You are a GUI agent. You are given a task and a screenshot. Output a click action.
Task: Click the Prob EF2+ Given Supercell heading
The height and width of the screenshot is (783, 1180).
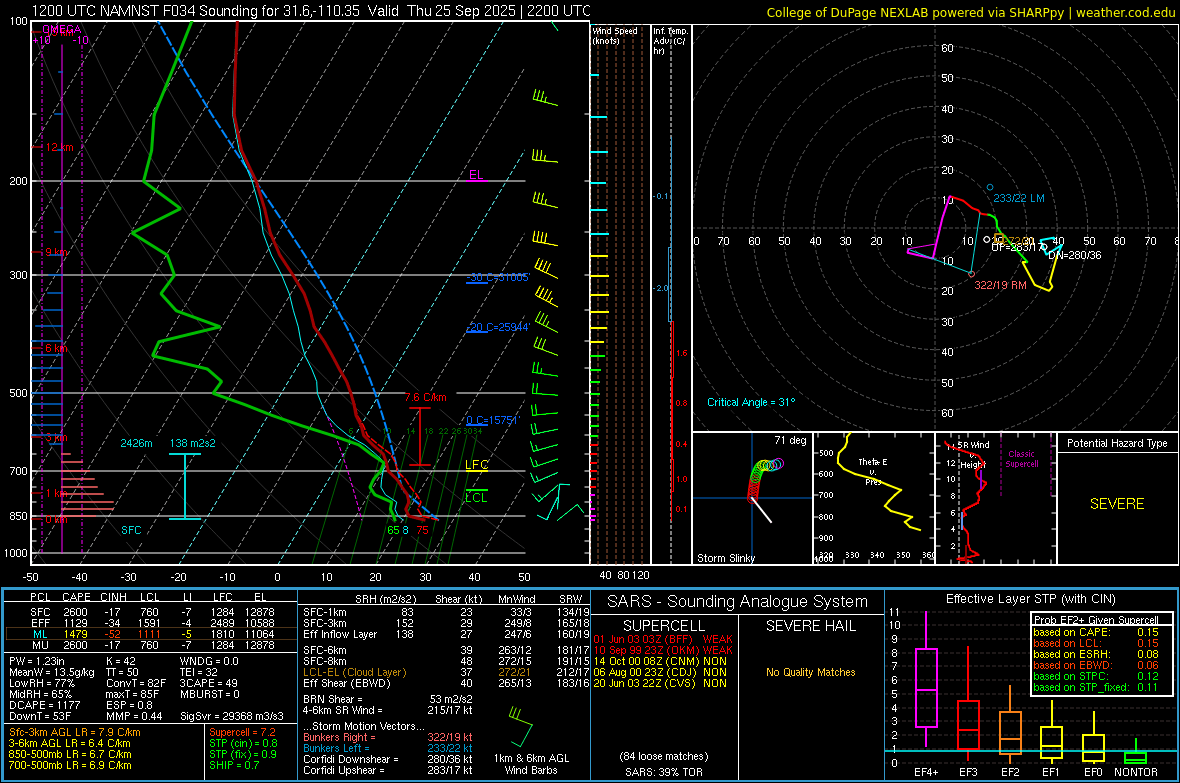[1096, 620]
